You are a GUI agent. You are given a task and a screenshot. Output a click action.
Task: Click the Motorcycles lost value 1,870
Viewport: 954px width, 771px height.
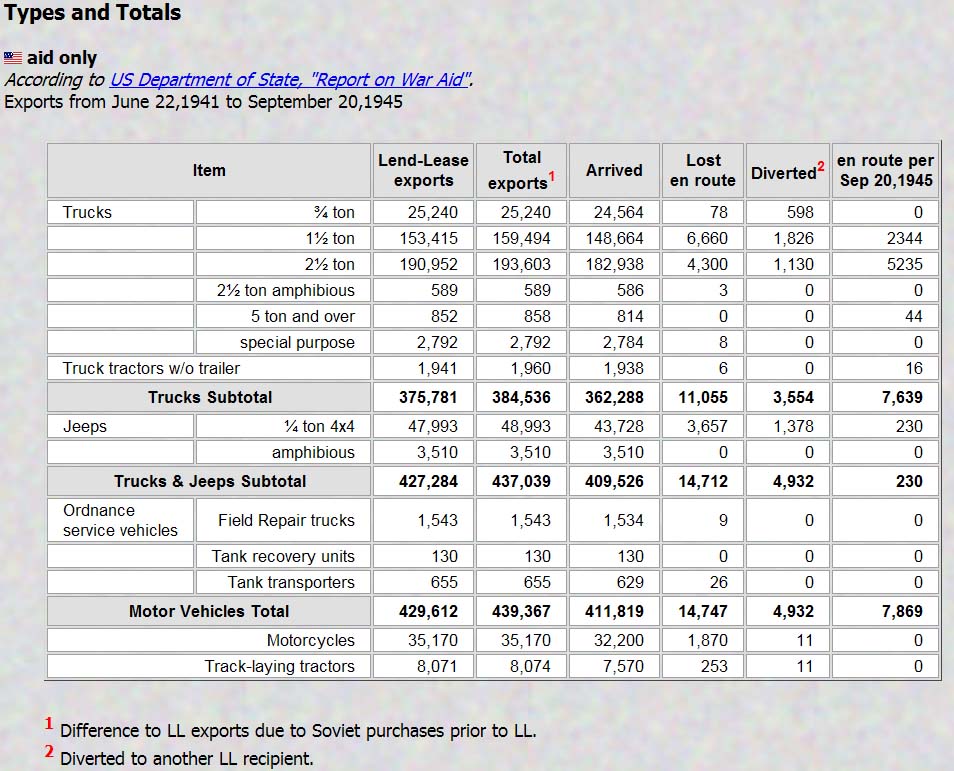click(x=708, y=640)
